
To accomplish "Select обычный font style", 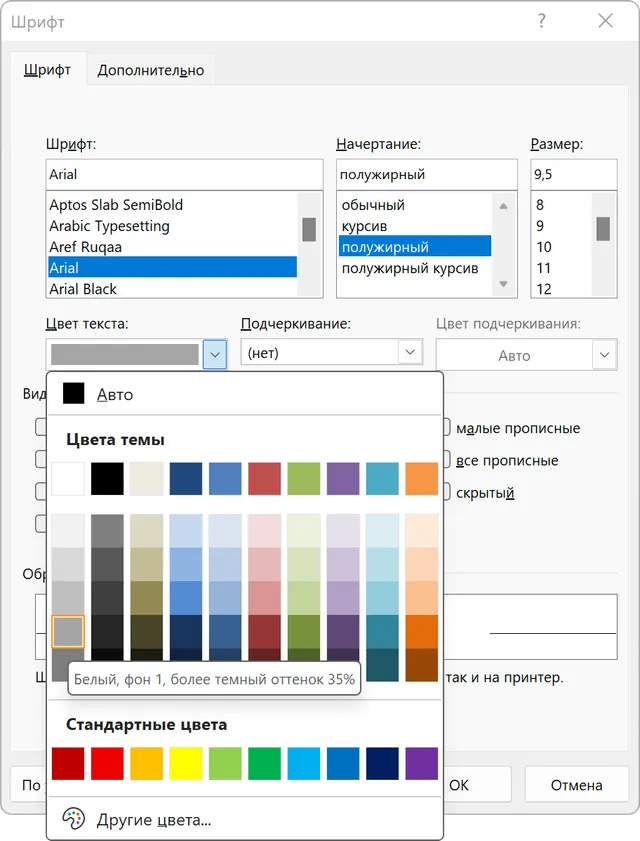I will coord(415,204).
